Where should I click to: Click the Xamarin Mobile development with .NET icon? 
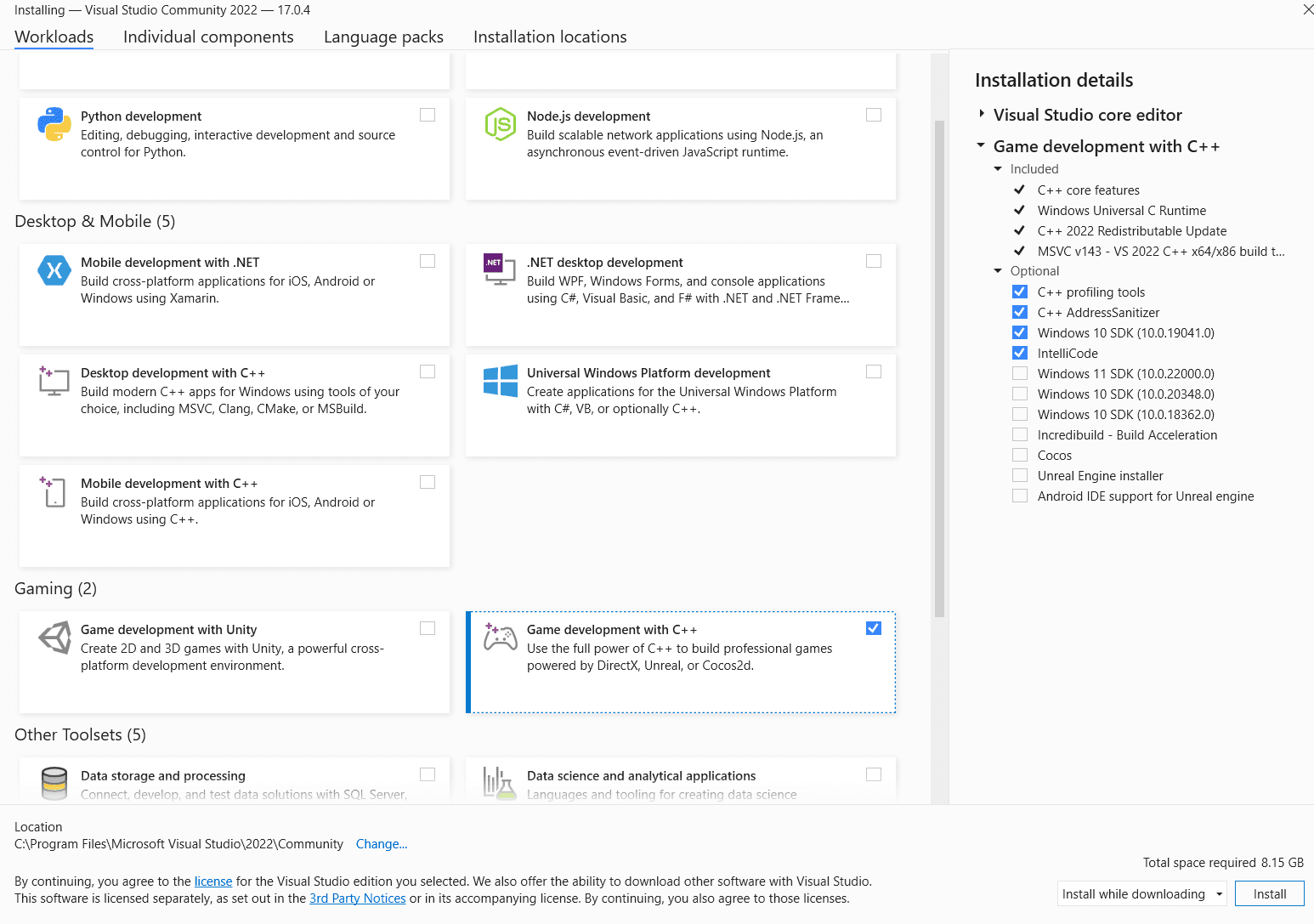coord(54,270)
